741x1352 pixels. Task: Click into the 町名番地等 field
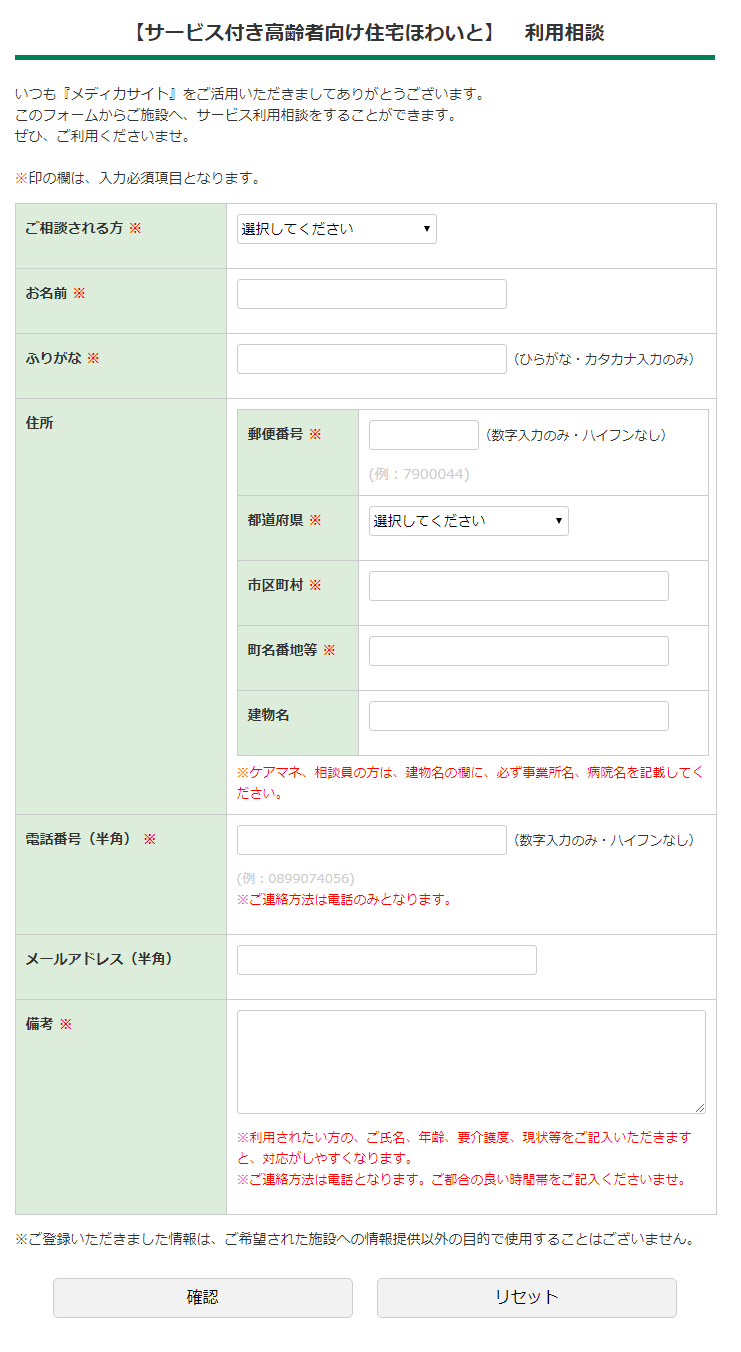click(518, 651)
